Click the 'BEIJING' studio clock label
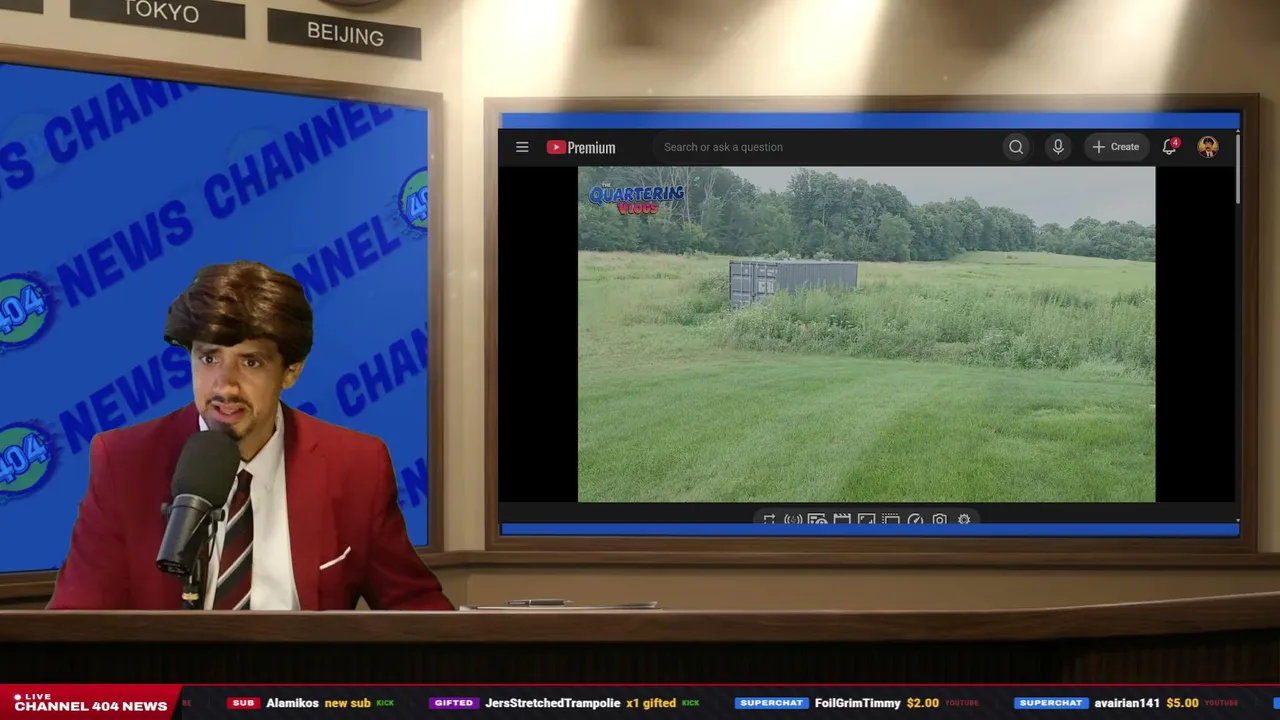The width and height of the screenshot is (1280, 720). pos(345,34)
